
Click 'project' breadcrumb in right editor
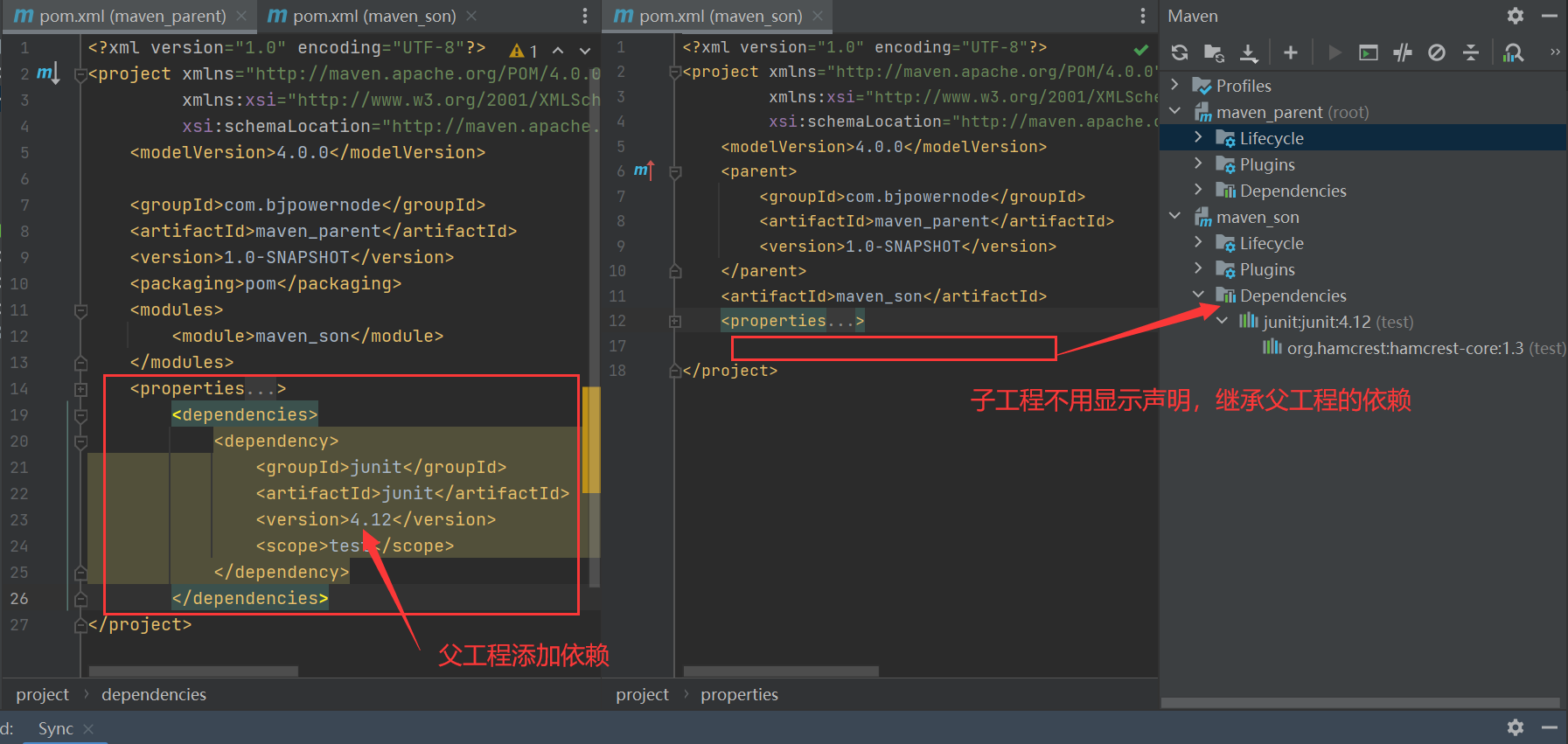pyautogui.click(x=642, y=694)
